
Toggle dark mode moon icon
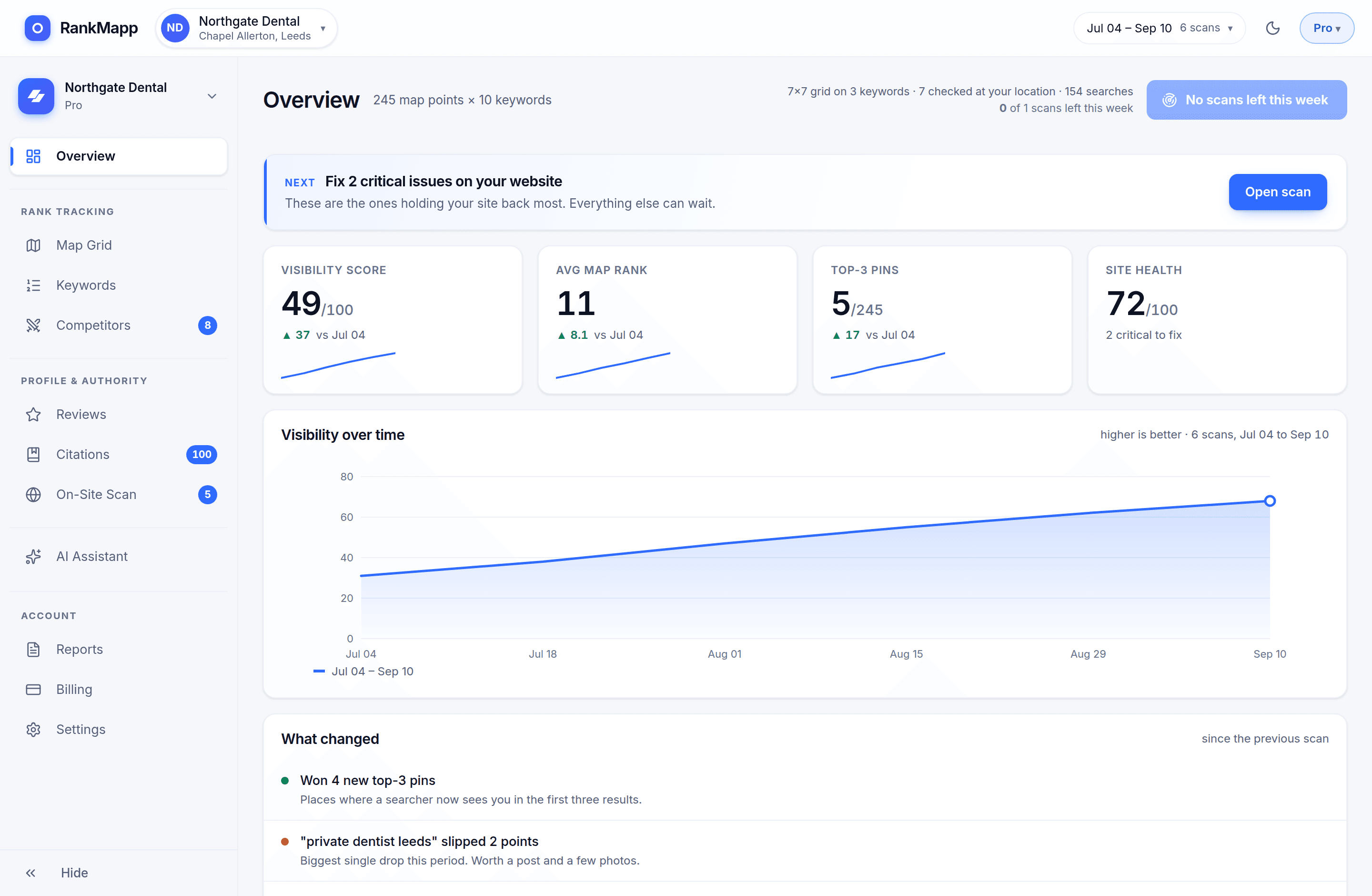point(1273,28)
